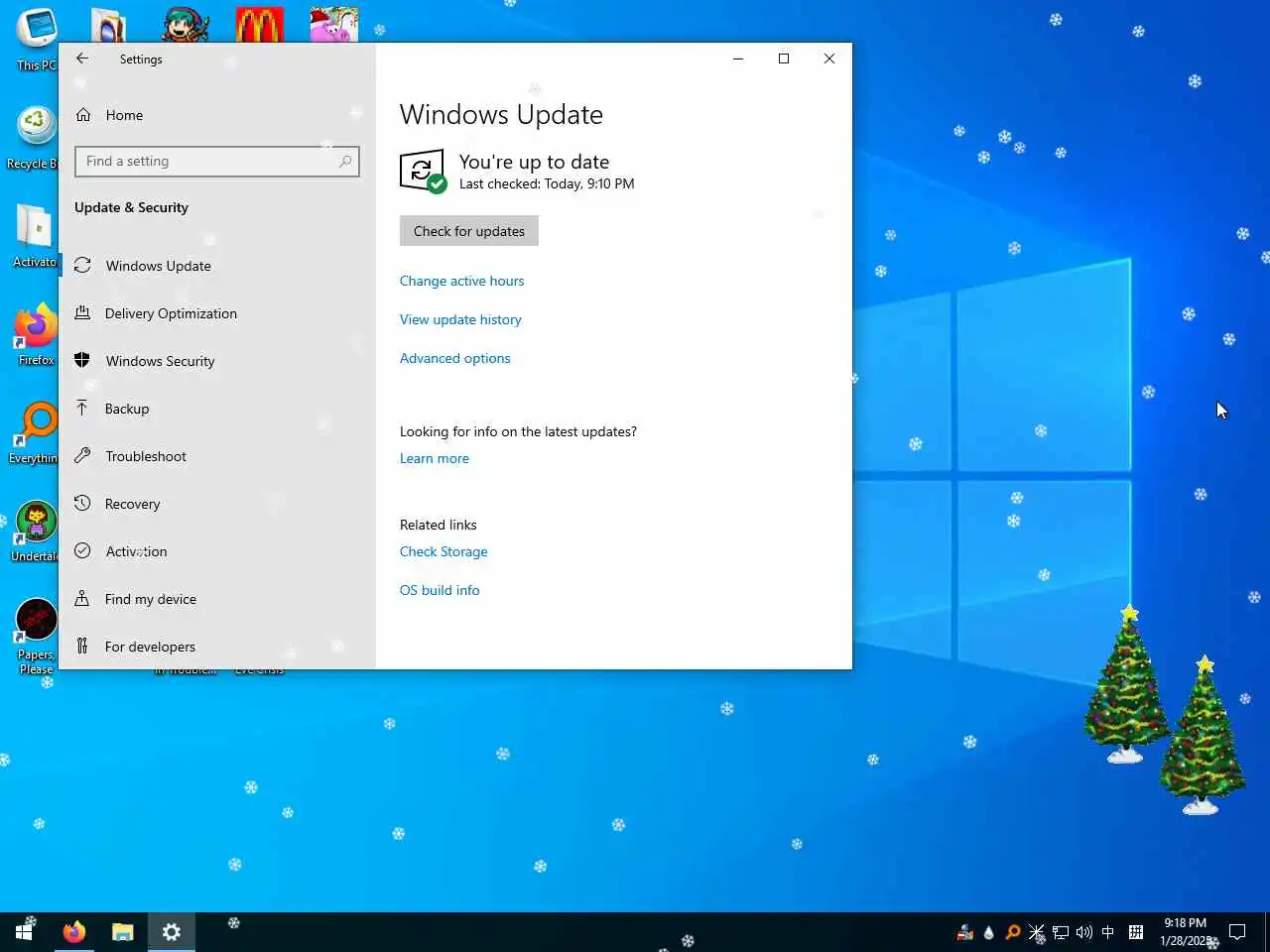The width and height of the screenshot is (1270, 952).
Task: Select the Recycle Bin desktop icon
Action: coord(35,139)
